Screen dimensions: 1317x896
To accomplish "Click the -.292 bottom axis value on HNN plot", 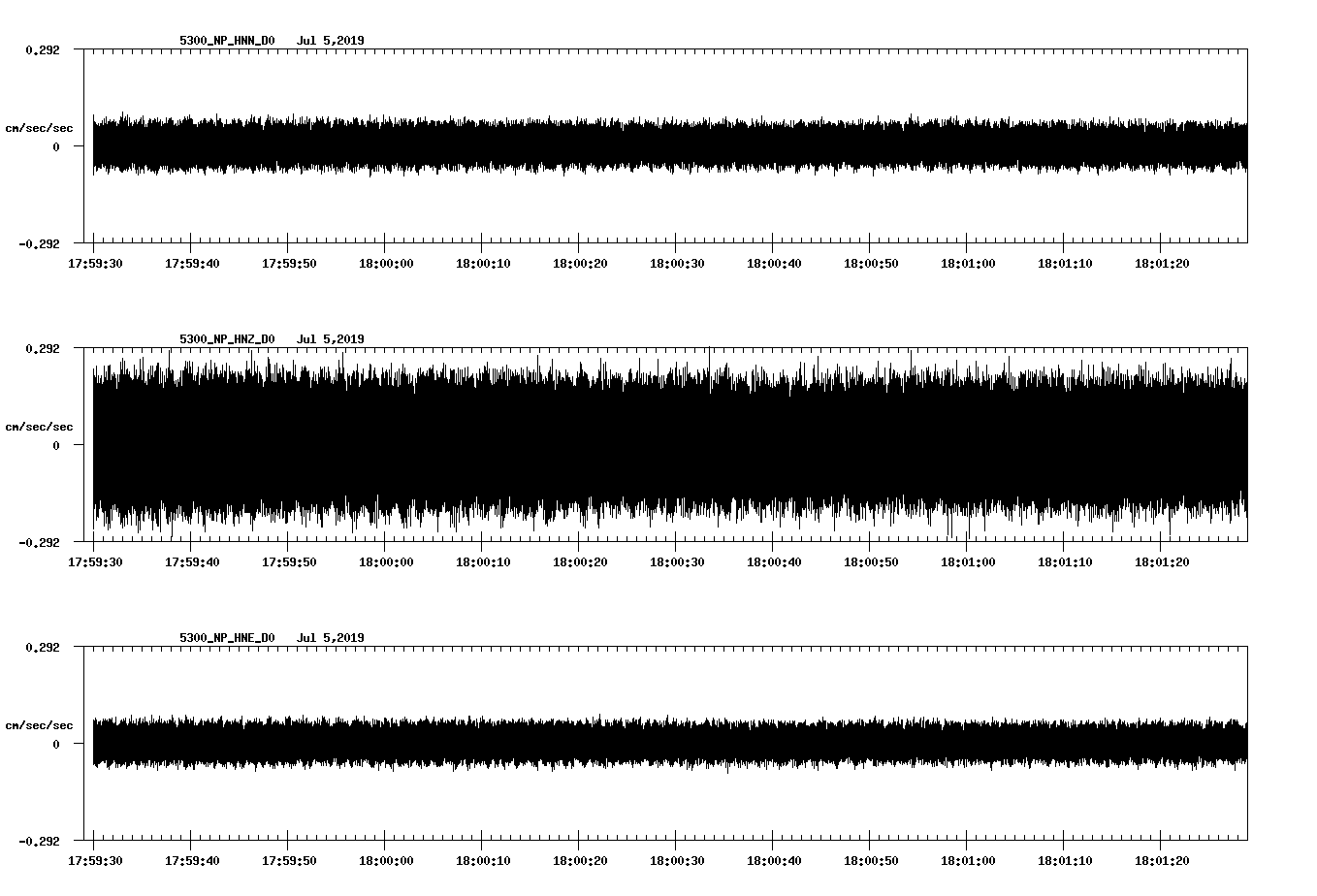I will tap(39, 244).
